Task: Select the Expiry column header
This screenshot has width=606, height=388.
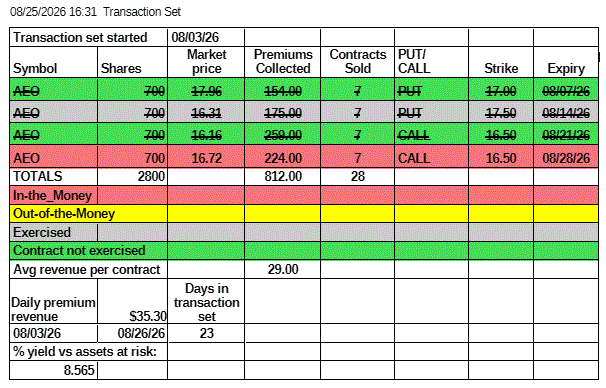Action: [x=566, y=62]
